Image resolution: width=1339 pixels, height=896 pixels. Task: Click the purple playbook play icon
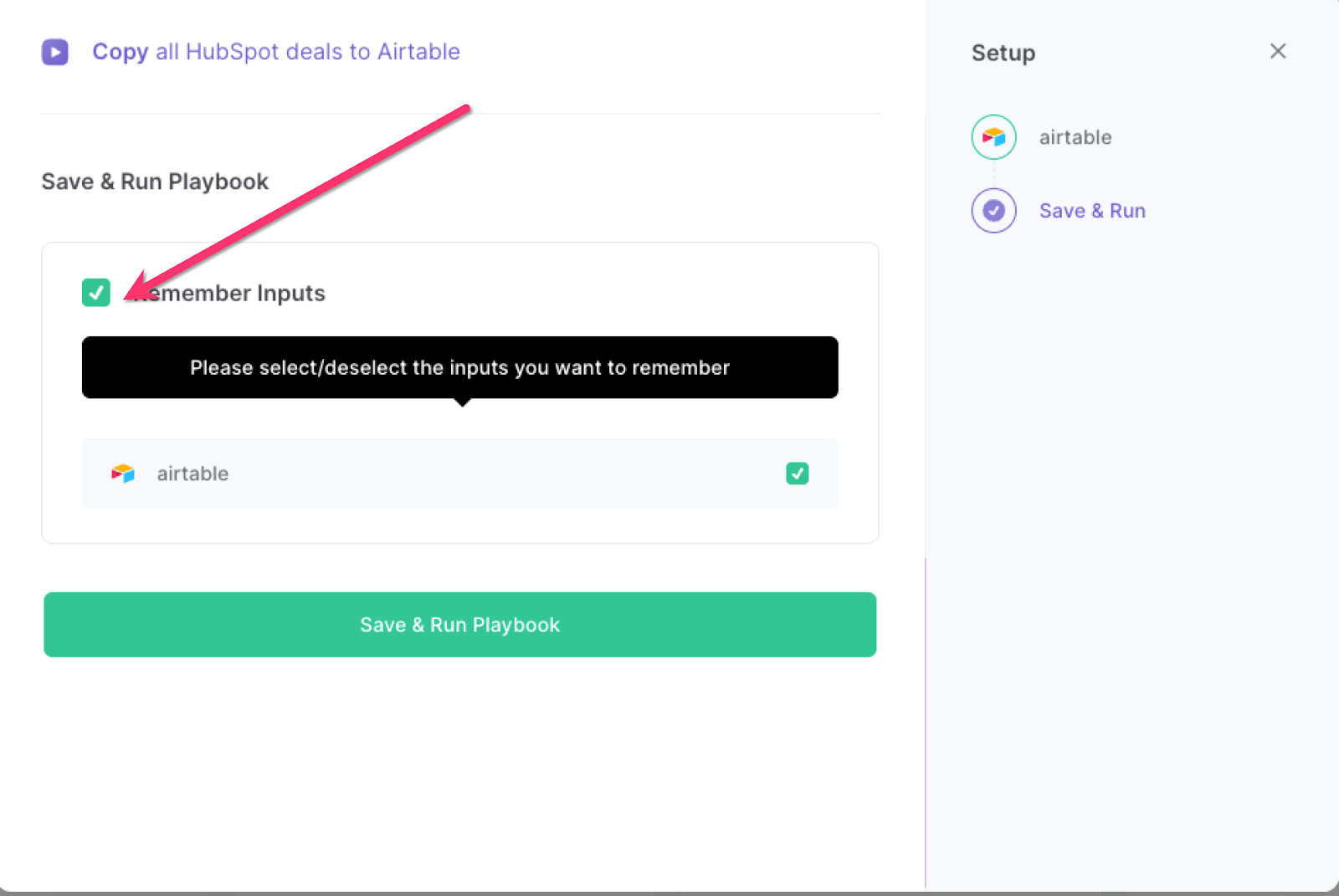click(55, 52)
